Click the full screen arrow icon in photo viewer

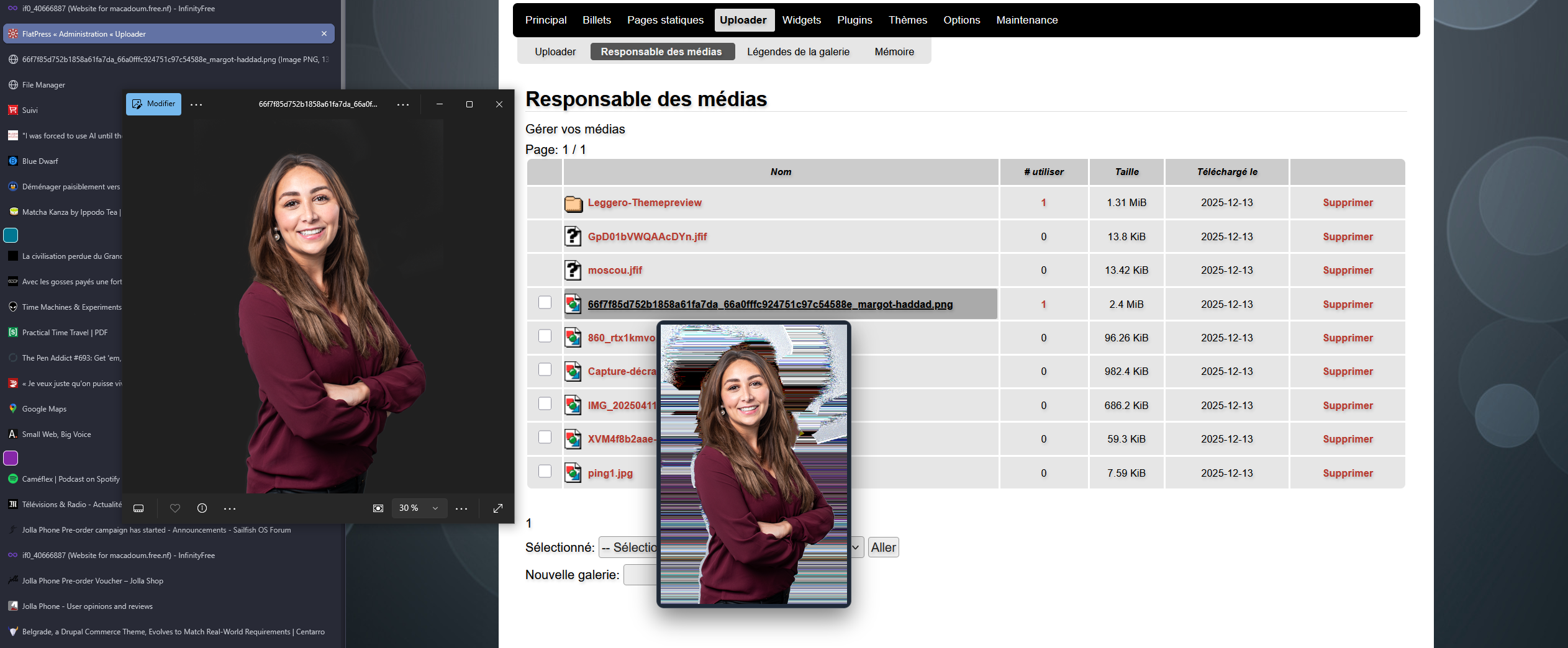pos(498,508)
